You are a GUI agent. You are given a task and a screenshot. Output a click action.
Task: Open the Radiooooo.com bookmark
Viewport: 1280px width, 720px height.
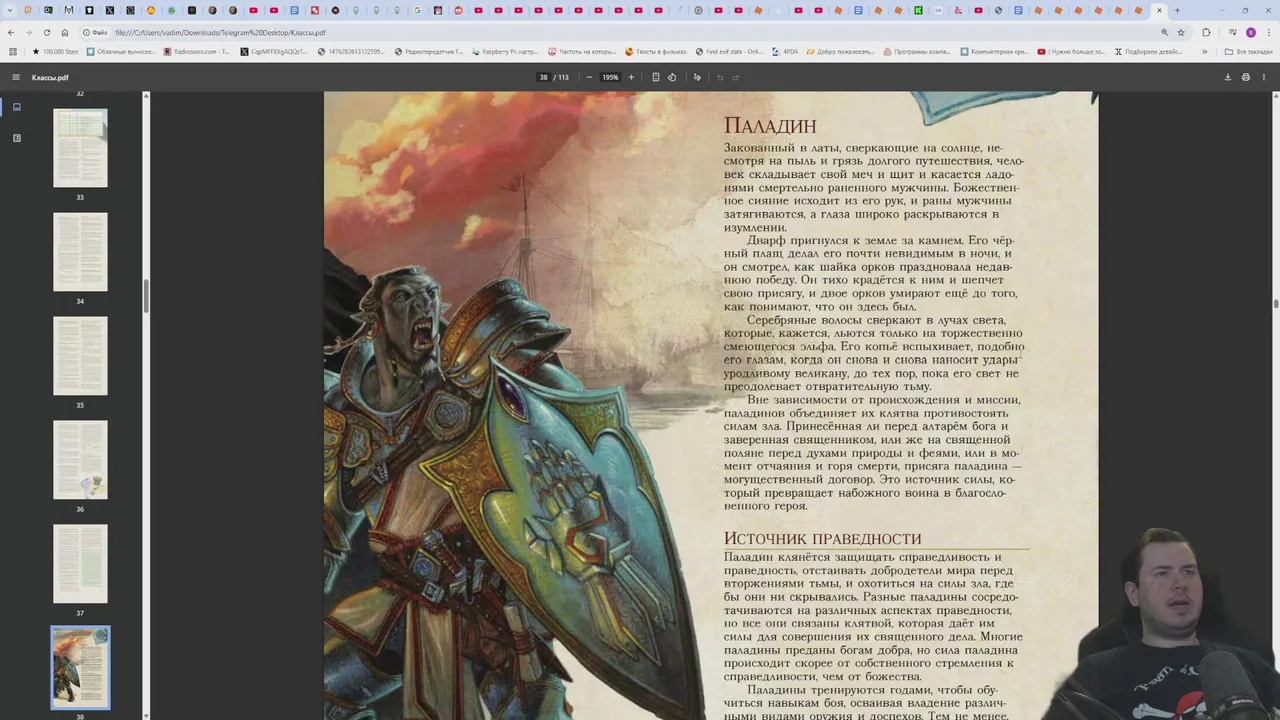pyautogui.click(x=196, y=51)
